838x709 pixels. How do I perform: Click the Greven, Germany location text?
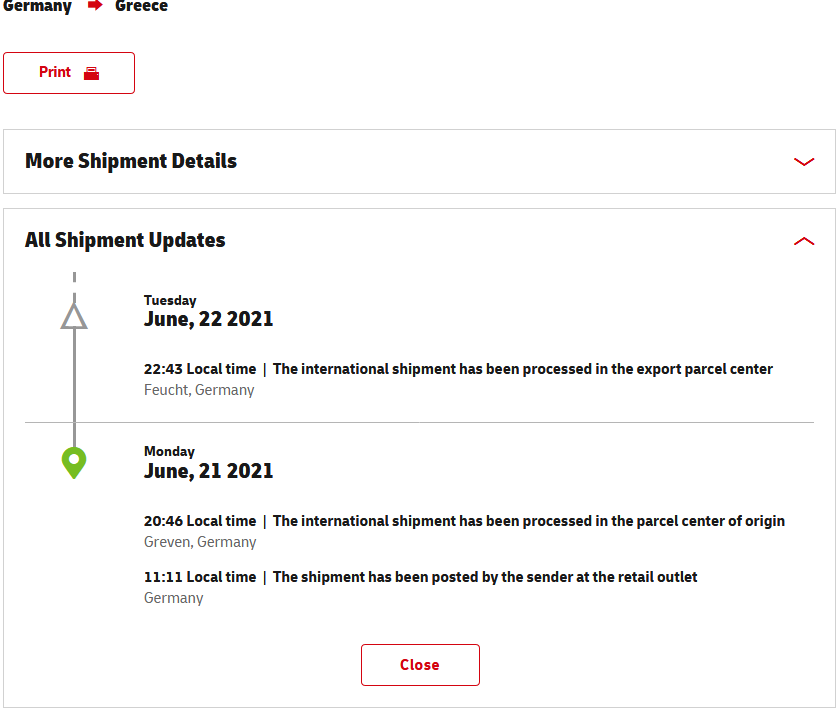200,542
